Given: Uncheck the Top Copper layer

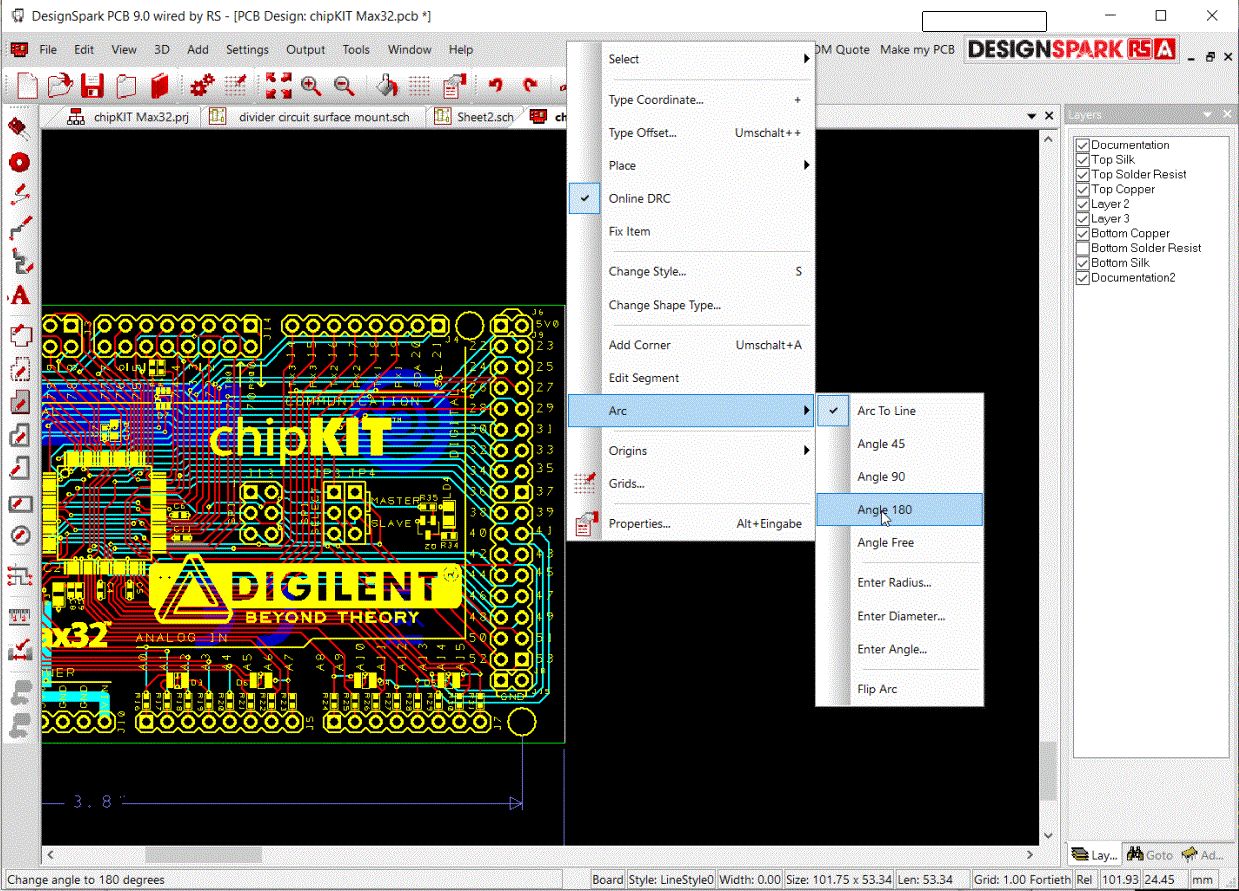Looking at the screenshot, I should [1082, 189].
